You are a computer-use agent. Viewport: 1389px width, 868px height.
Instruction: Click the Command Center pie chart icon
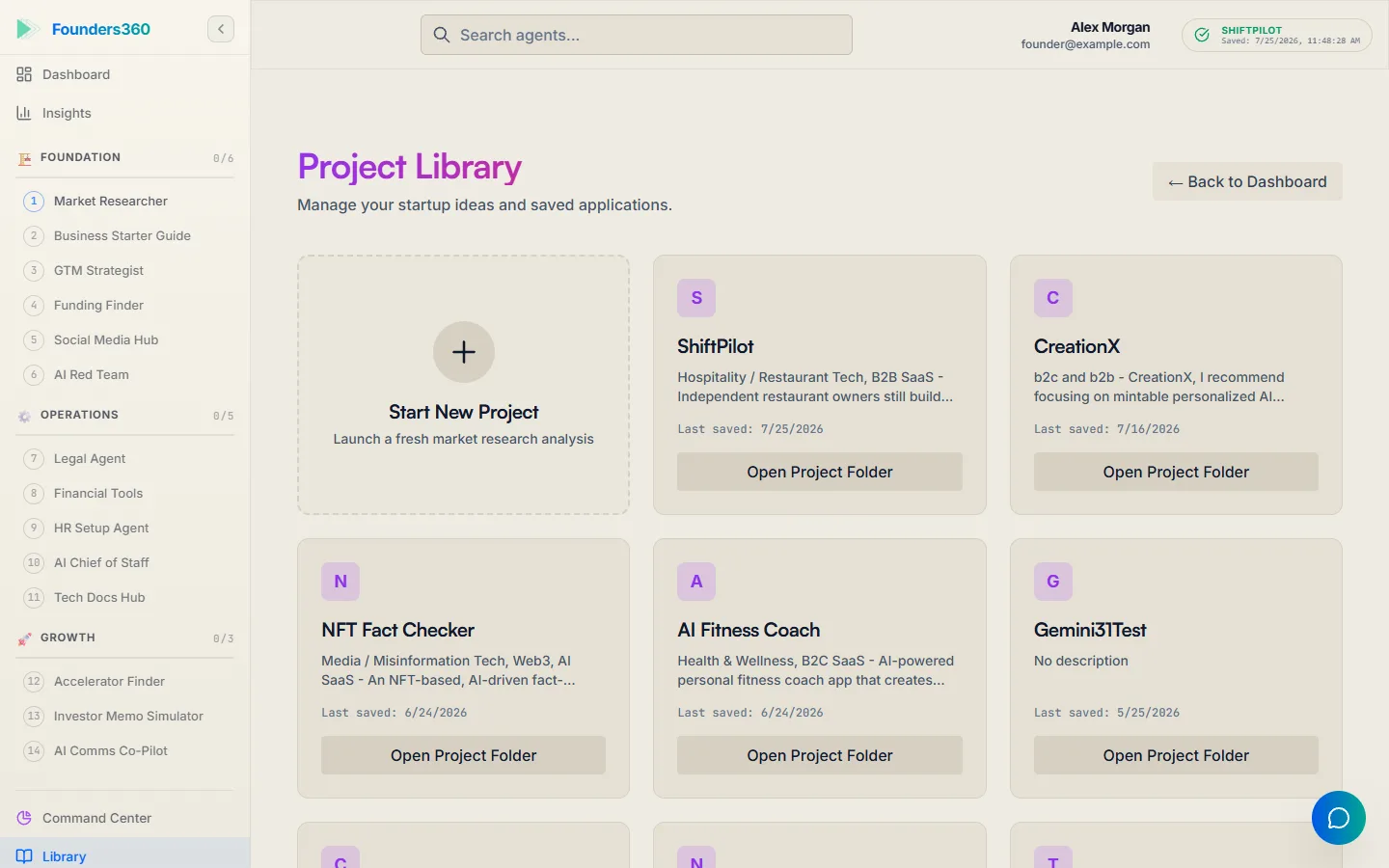[x=24, y=818]
